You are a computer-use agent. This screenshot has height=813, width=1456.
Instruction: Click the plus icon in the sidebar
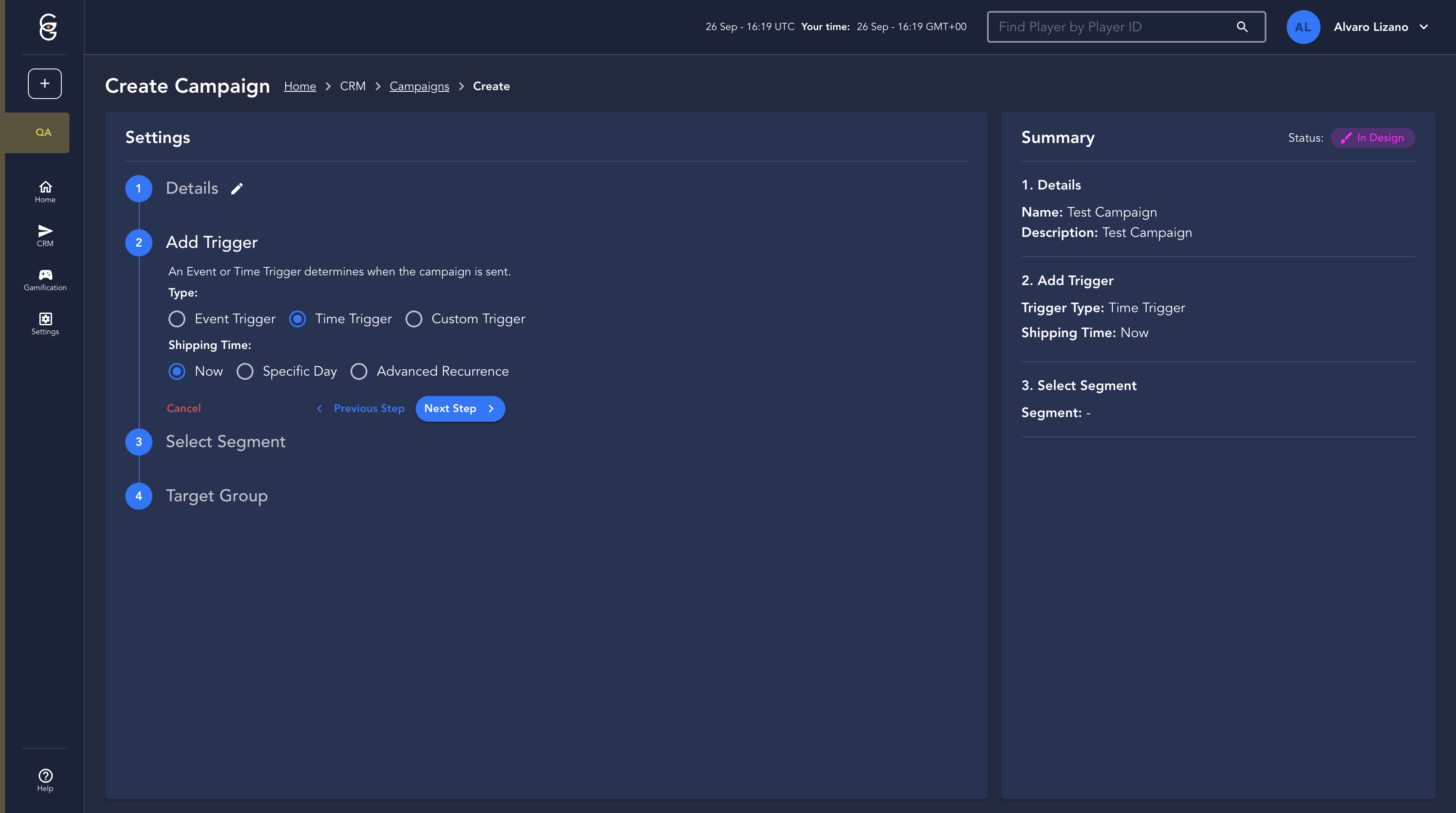pyautogui.click(x=44, y=84)
